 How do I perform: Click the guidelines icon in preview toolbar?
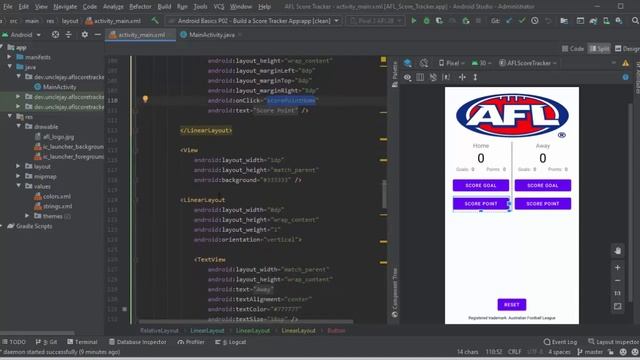pyautogui.click(x=475, y=77)
